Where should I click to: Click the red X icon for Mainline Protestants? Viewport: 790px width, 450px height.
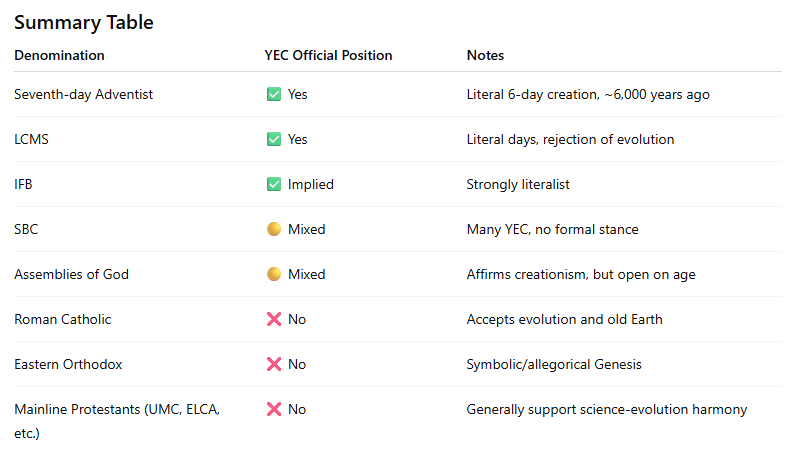coord(274,409)
